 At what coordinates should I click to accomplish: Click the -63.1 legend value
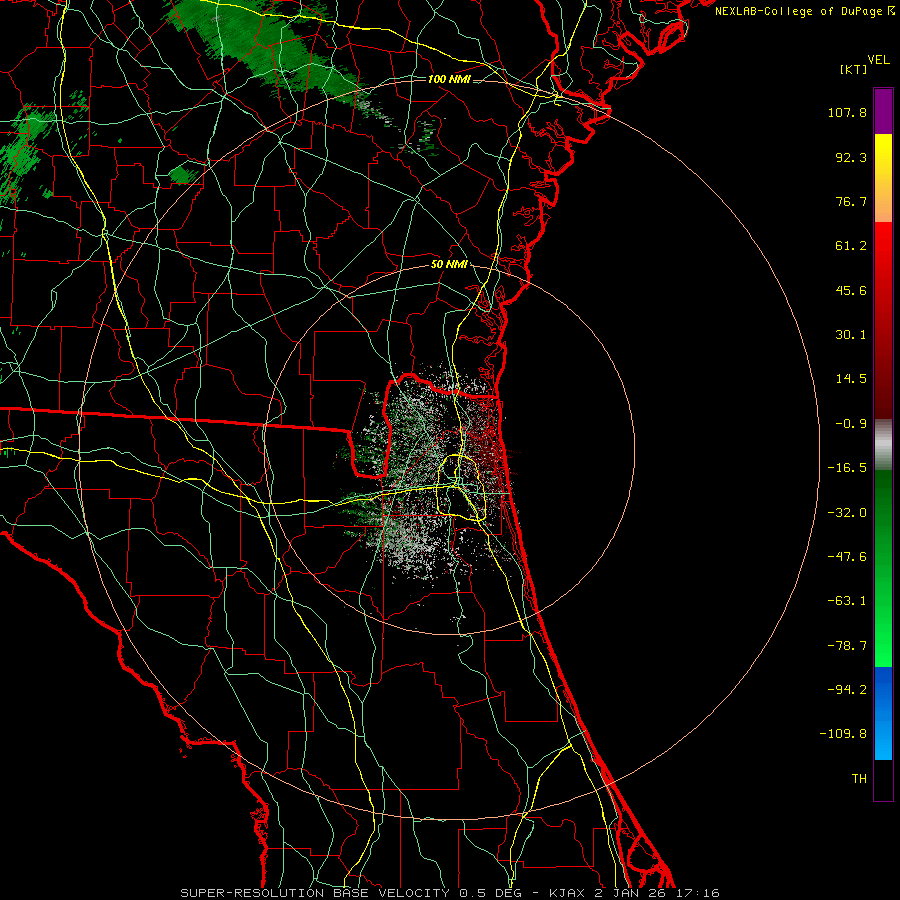[847, 601]
